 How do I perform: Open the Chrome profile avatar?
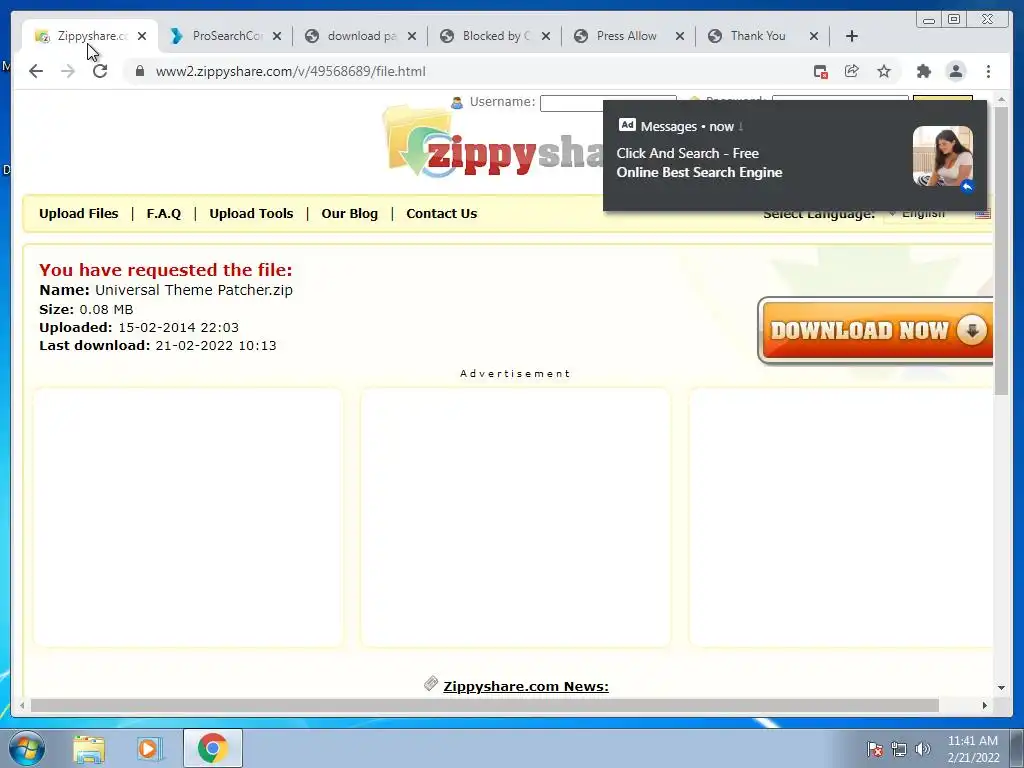(956, 71)
